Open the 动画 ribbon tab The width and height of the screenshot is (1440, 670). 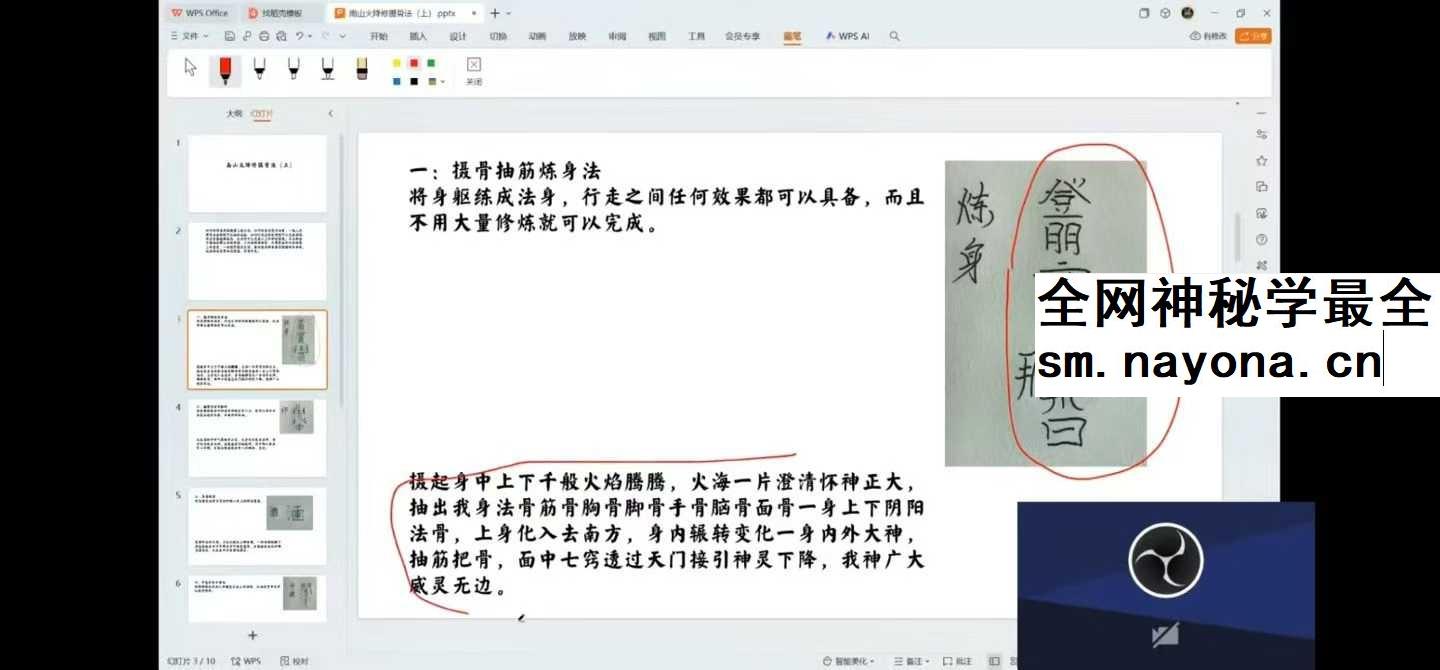537,36
